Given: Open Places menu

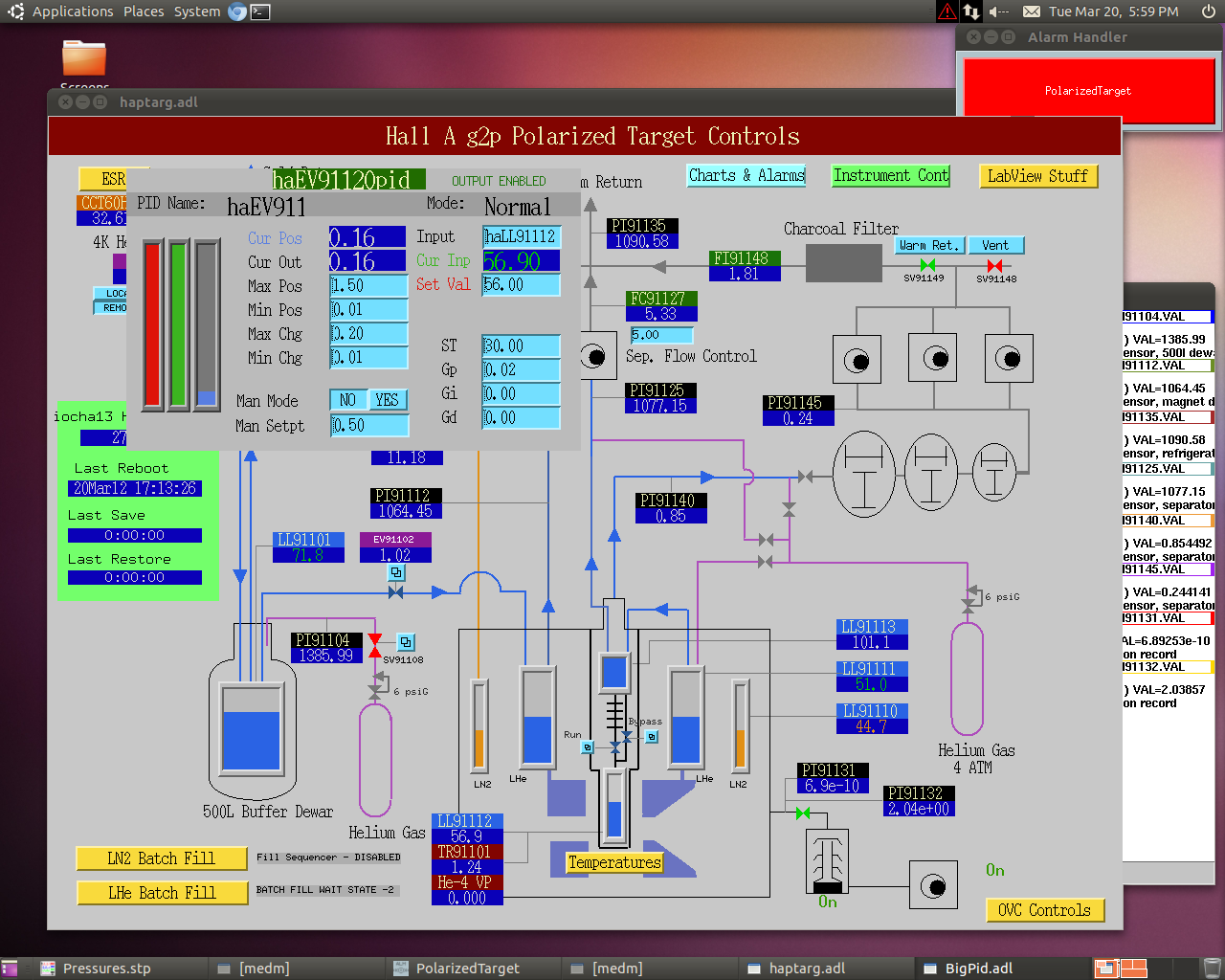Looking at the screenshot, I should [x=144, y=11].
